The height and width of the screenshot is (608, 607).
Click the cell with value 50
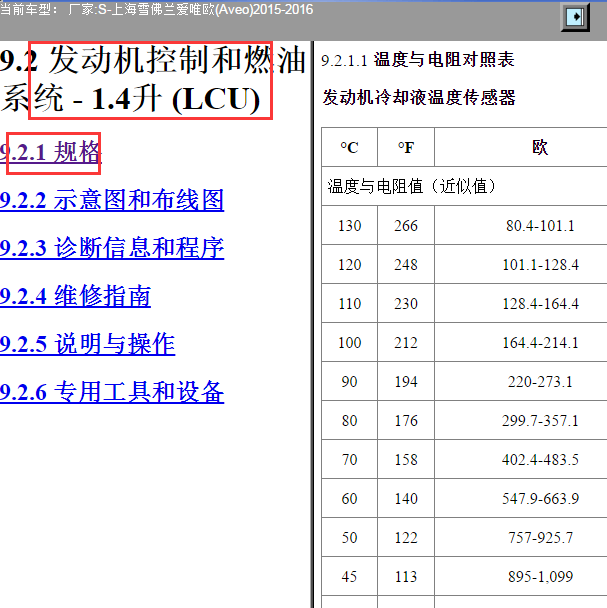point(349,538)
